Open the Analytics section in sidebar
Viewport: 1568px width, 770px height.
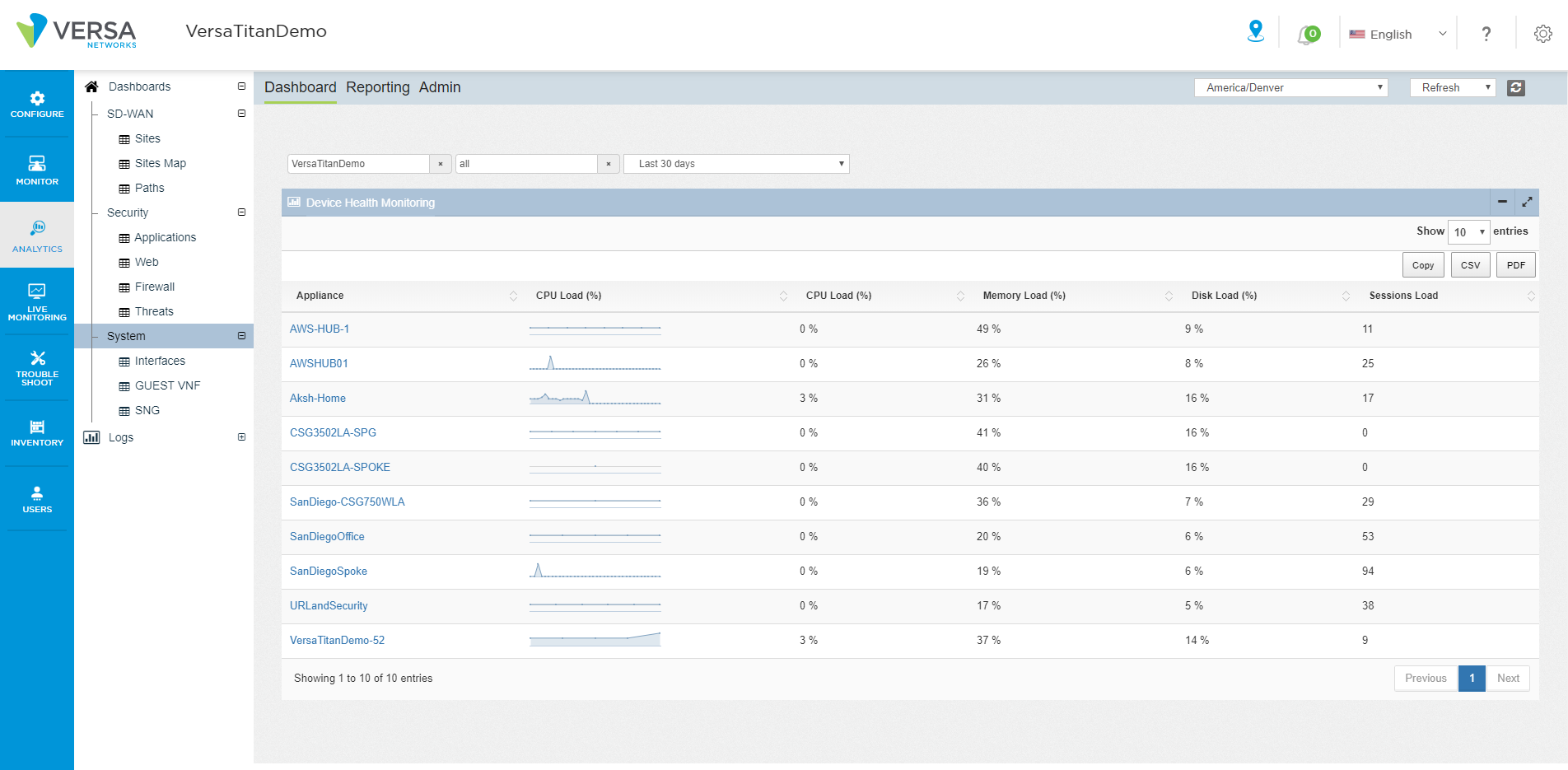point(37,236)
